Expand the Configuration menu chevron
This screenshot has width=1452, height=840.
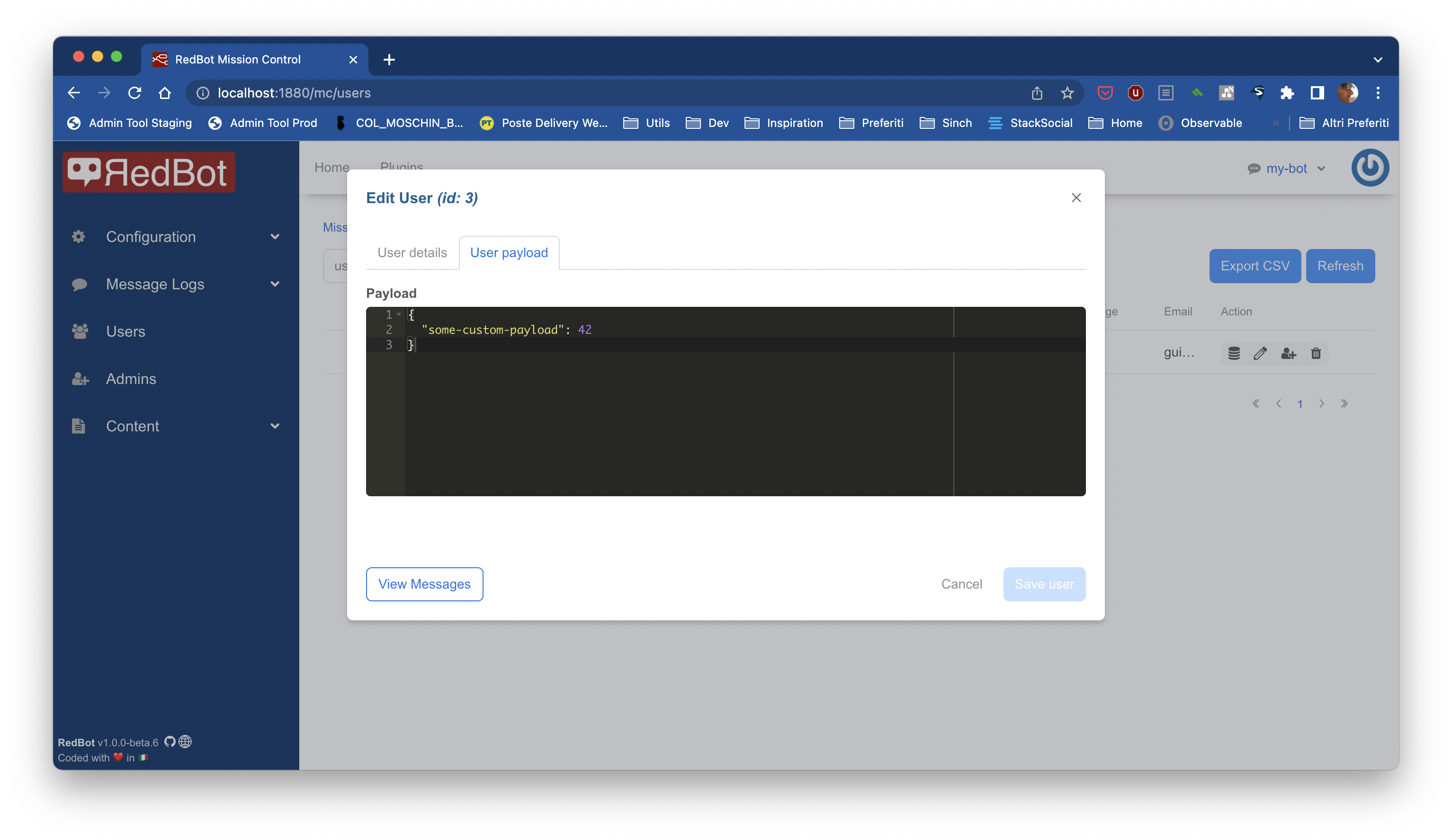[275, 236]
